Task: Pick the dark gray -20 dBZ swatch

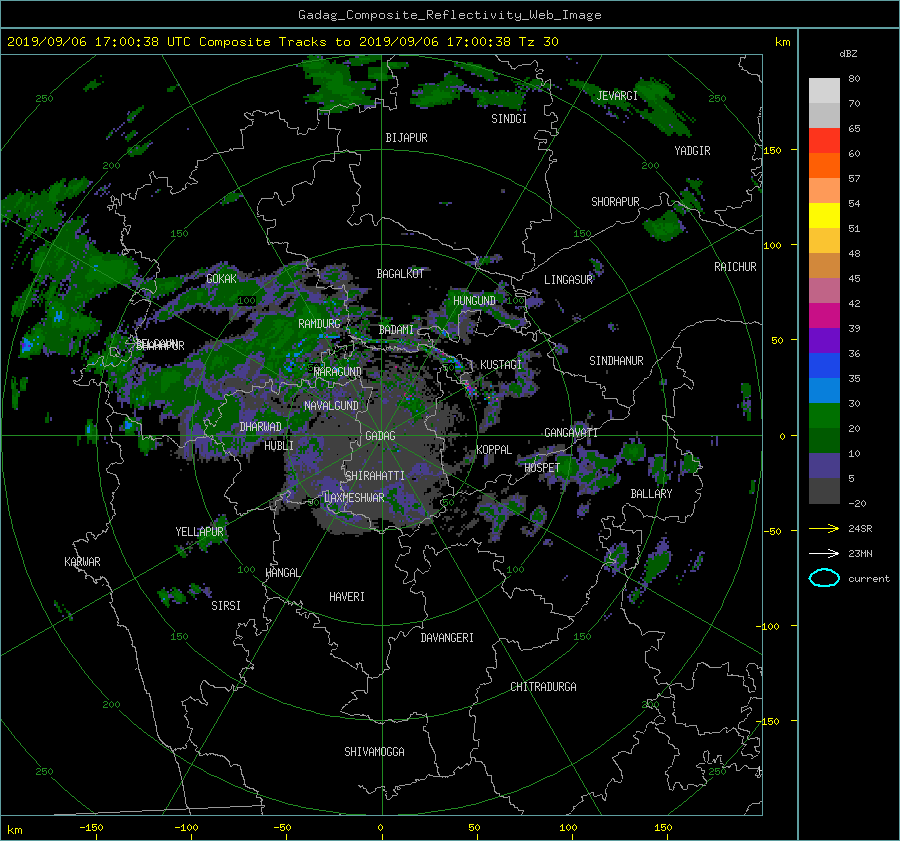Action: (824, 490)
